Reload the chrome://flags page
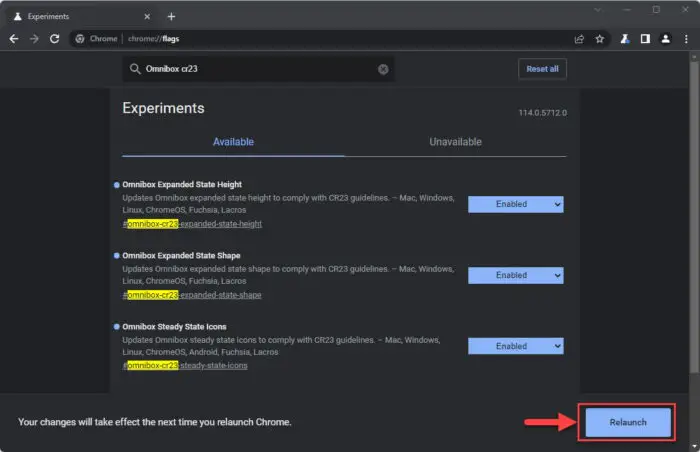Screen dimensions: 700x452 57,39
